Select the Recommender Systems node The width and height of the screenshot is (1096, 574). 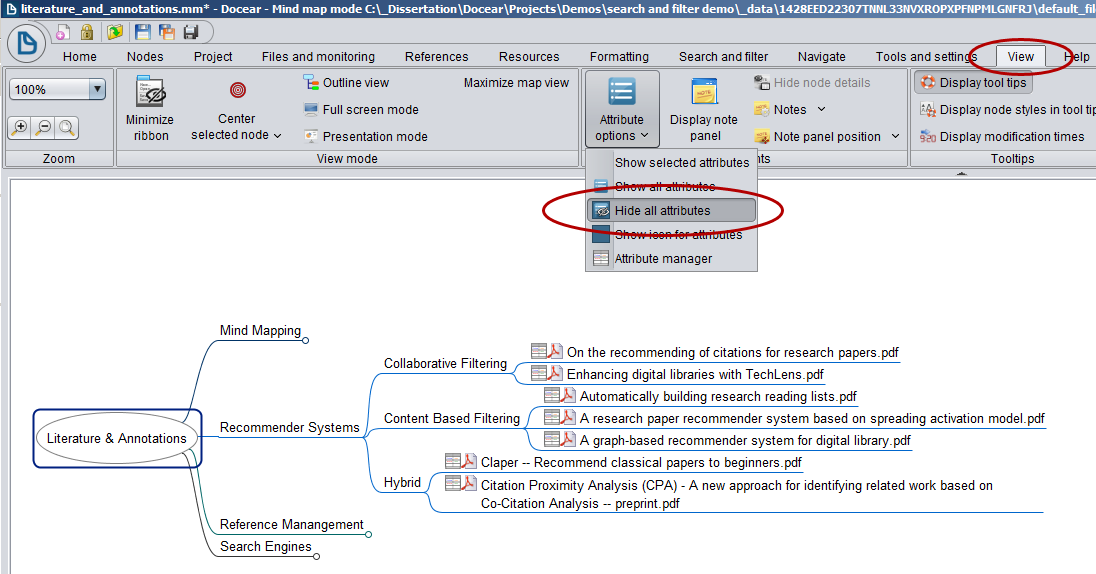(x=289, y=427)
